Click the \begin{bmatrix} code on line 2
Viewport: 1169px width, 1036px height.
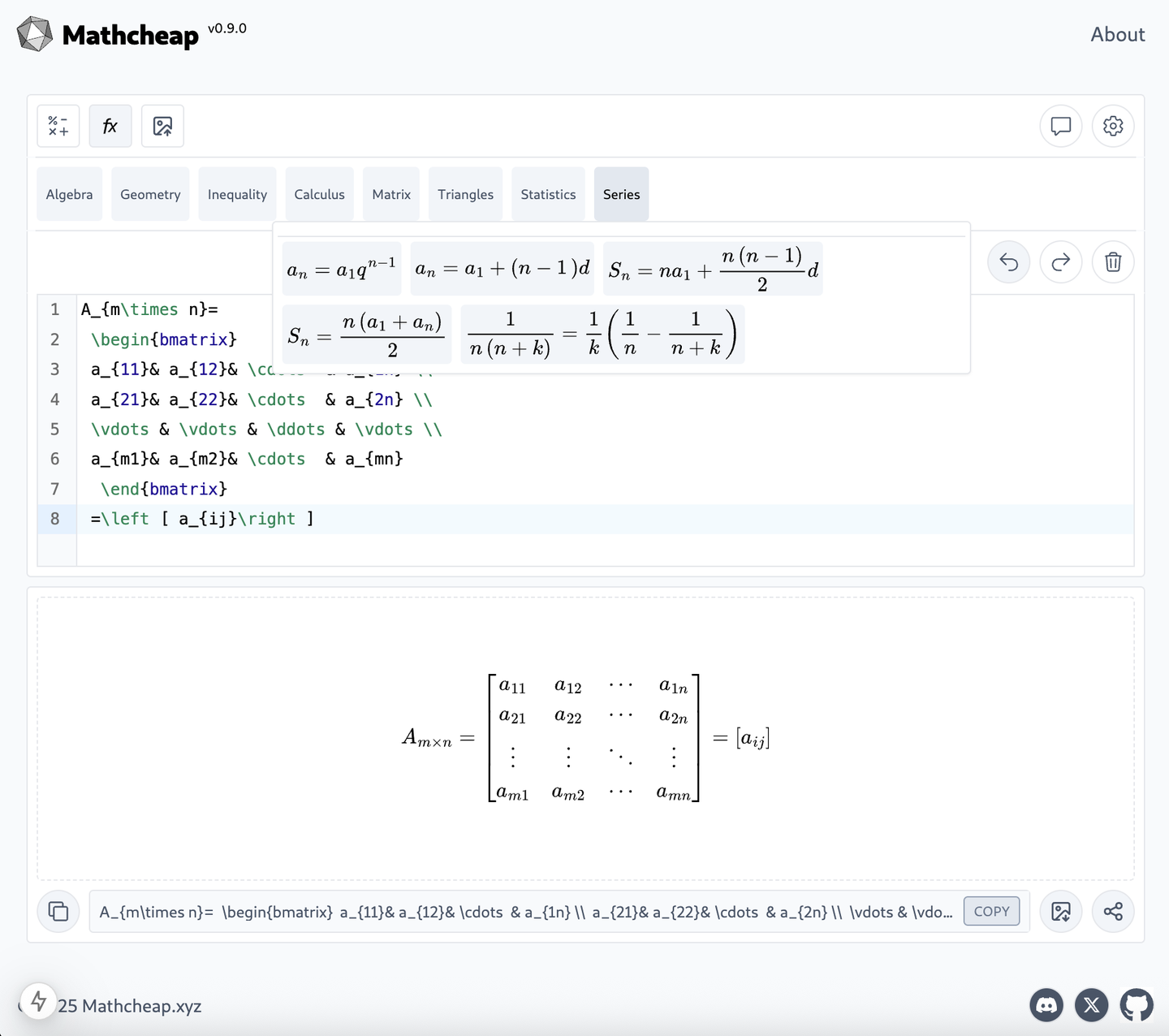[x=164, y=339]
